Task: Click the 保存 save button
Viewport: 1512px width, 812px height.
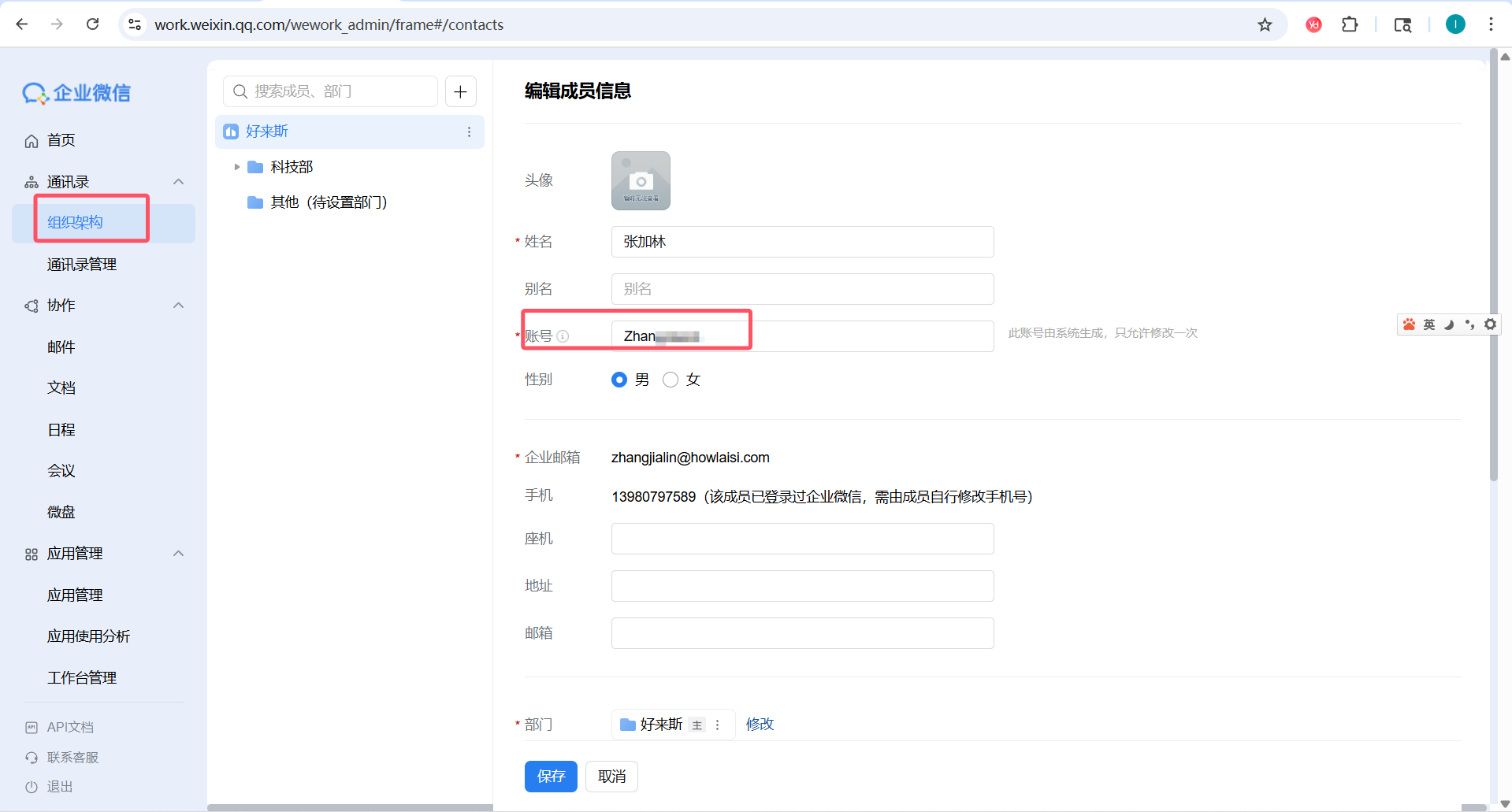Action: (551, 777)
